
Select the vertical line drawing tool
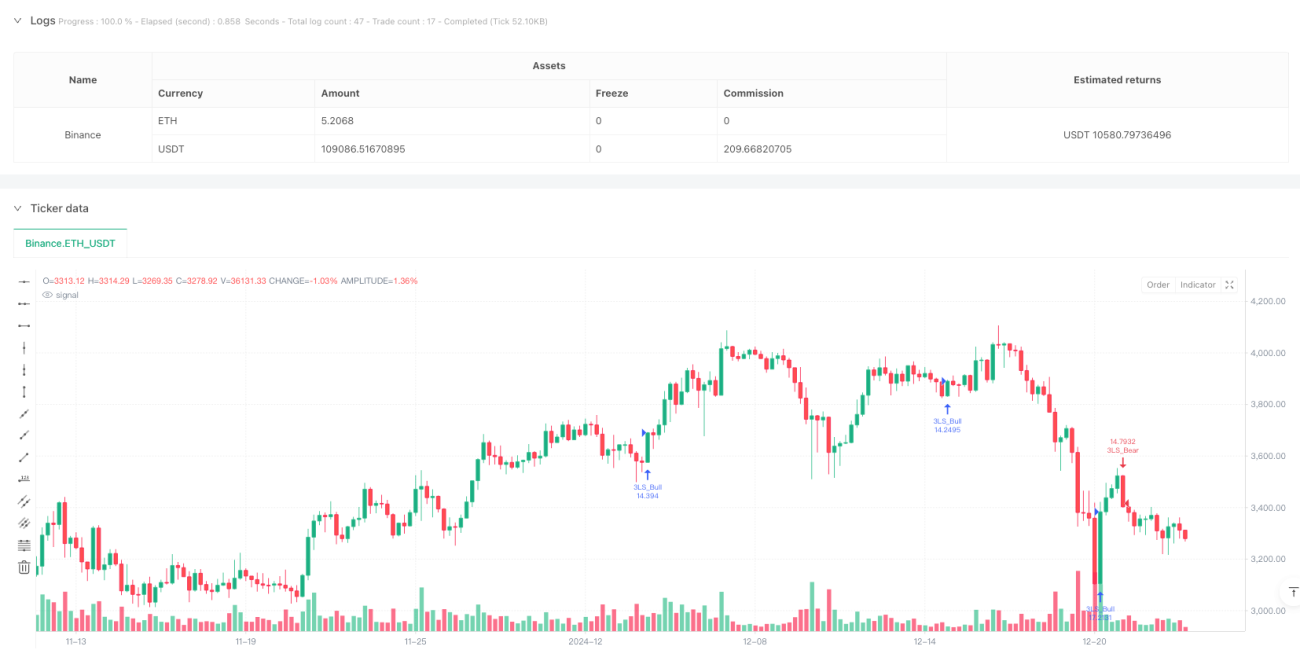pyautogui.click(x=24, y=348)
